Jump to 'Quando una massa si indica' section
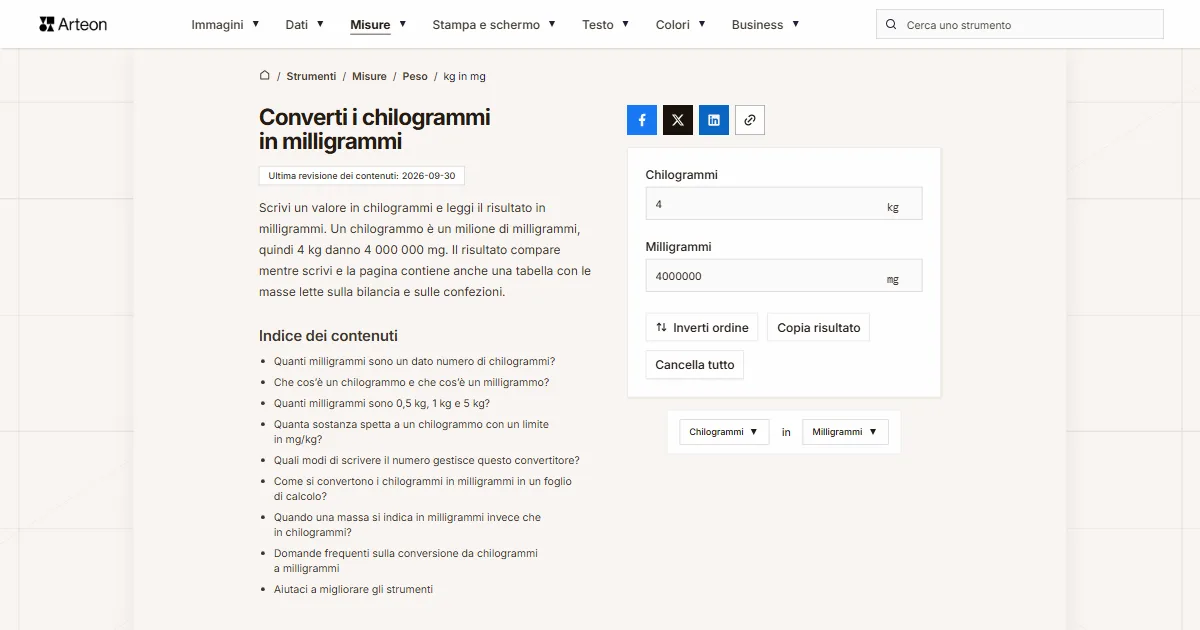Screen dimensions: 1200x630 tap(407, 524)
